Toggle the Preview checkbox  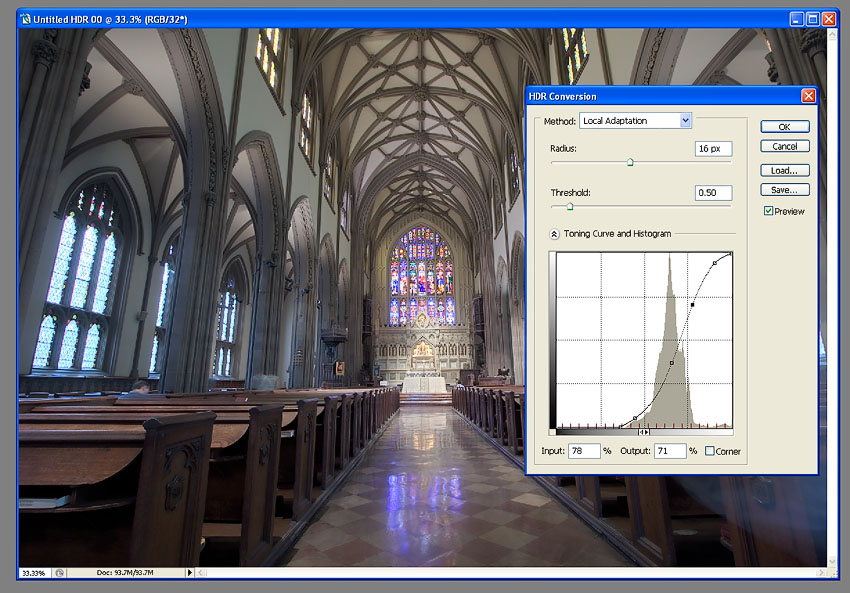pyautogui.click(x=768, y=211)
